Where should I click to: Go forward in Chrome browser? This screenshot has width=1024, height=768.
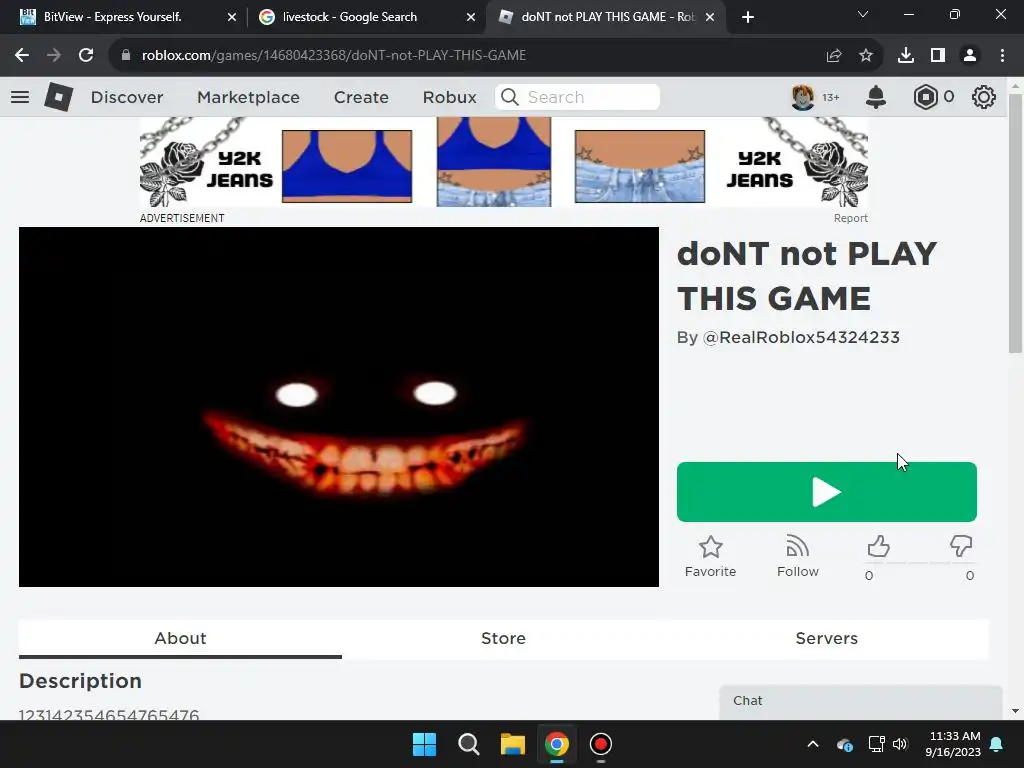54,56
